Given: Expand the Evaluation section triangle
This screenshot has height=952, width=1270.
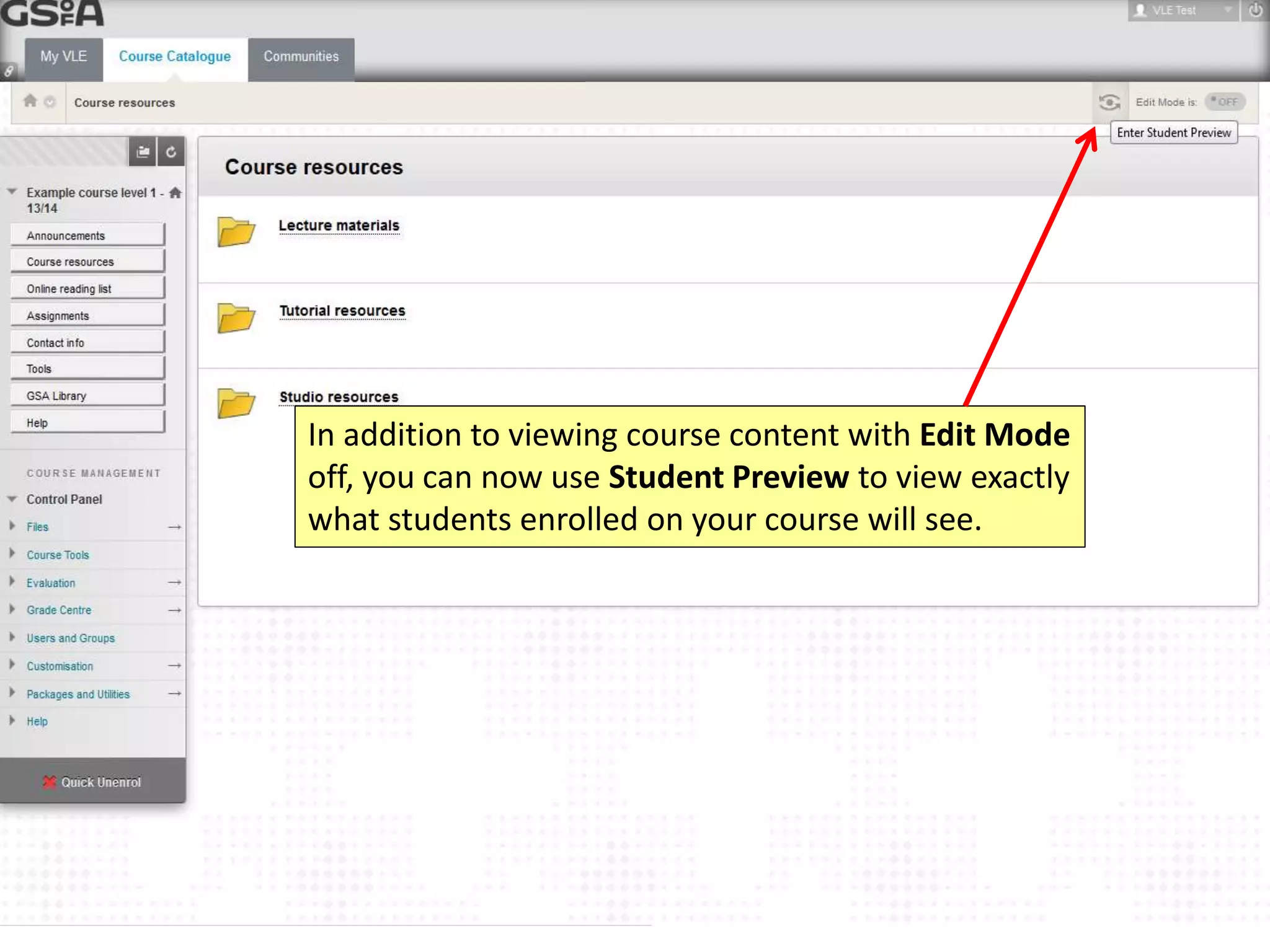Looking at the screenshot, I should click(12, 581).
